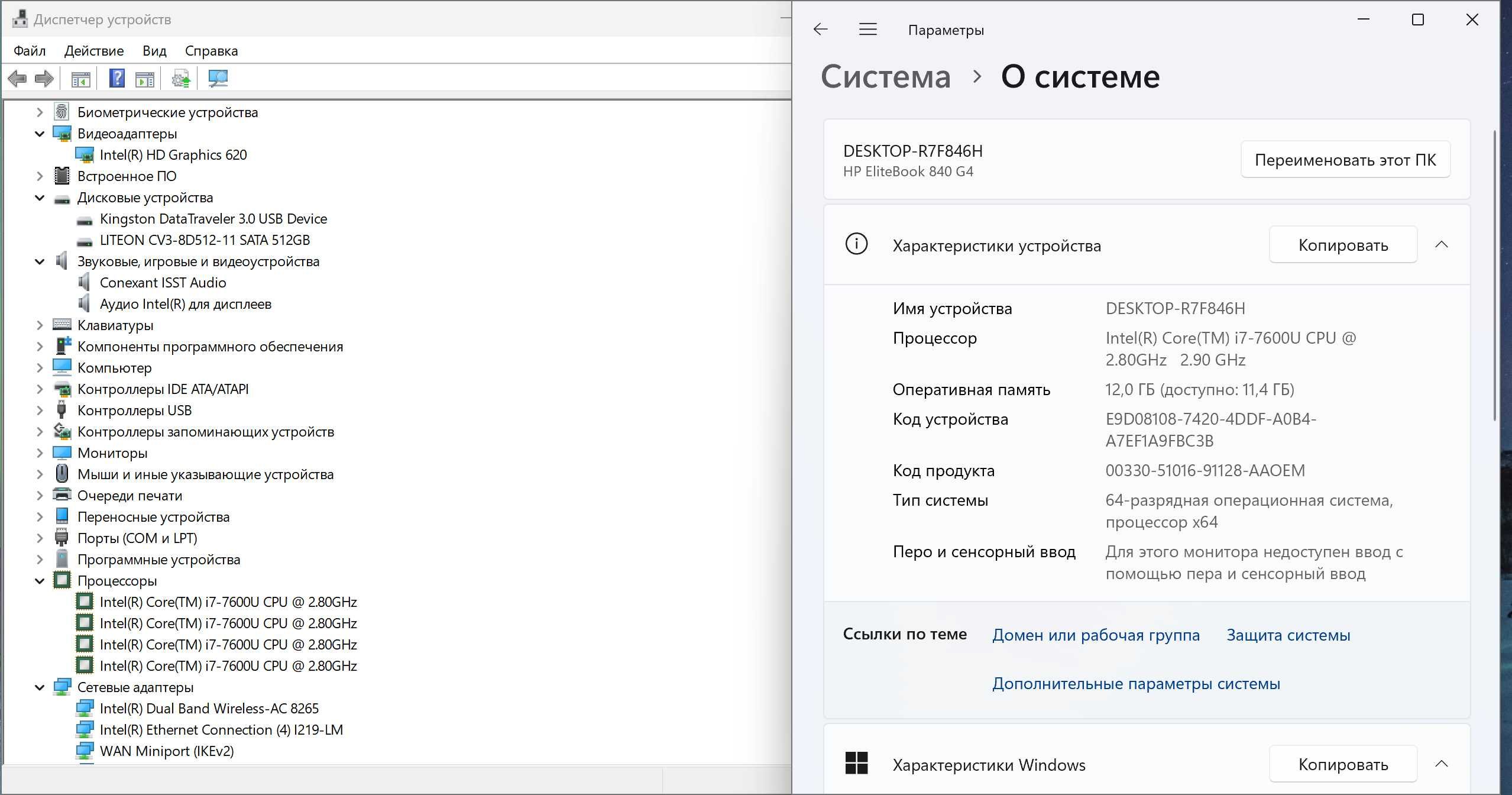Viewport: 1512px width, 795px height.
Task: Click the Back arrow in Device Manager toolbar
Action: tap(18, 78)
